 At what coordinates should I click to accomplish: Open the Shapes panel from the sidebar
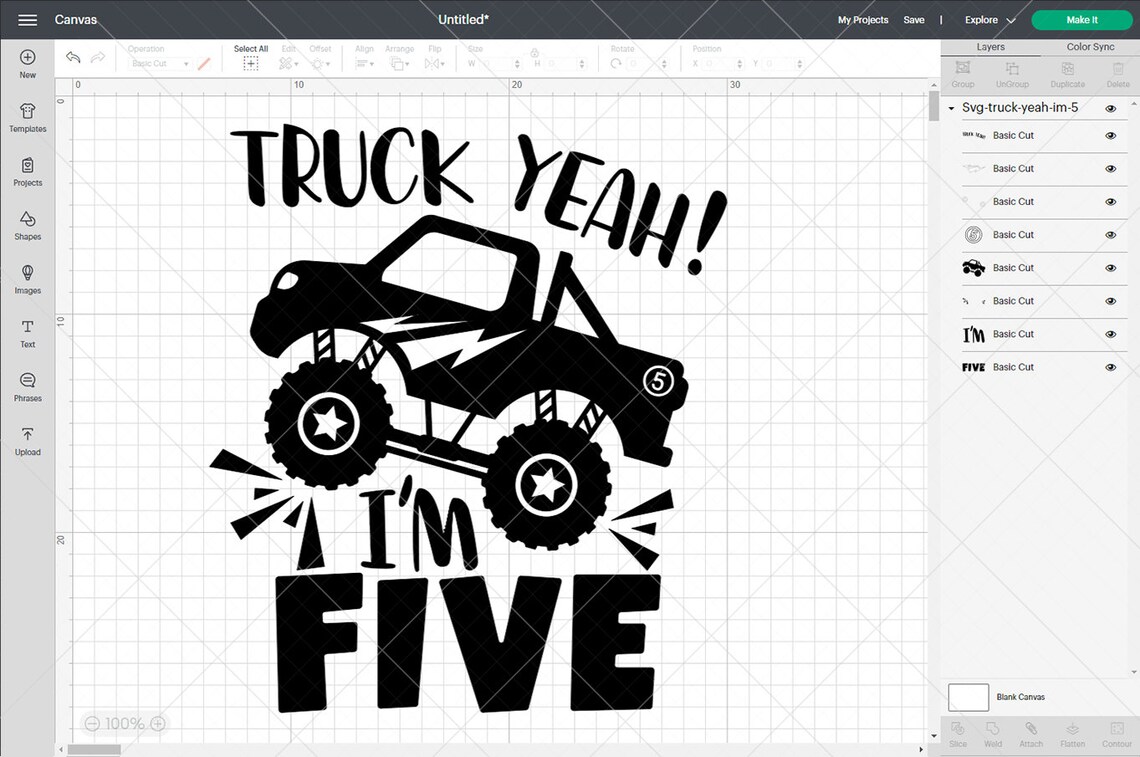pyautogui.click(x=27, y=226)
